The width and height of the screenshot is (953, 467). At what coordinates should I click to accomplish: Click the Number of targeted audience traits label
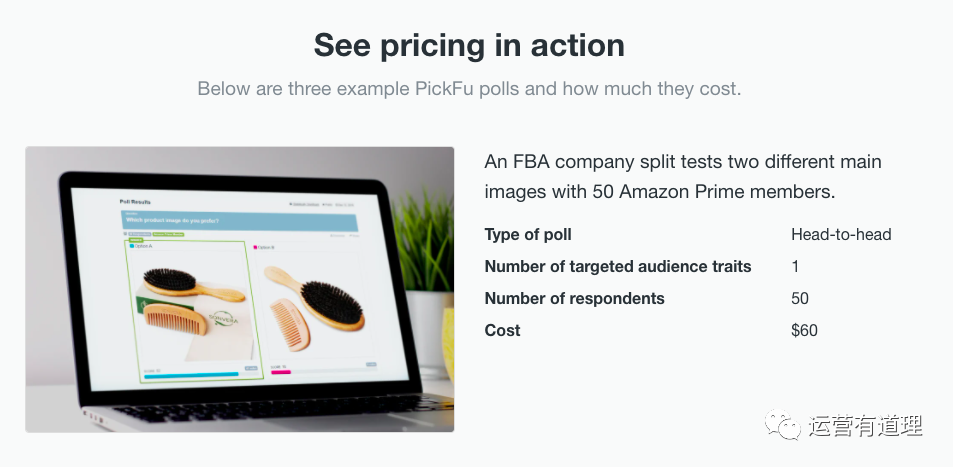[x=618, y=266]
